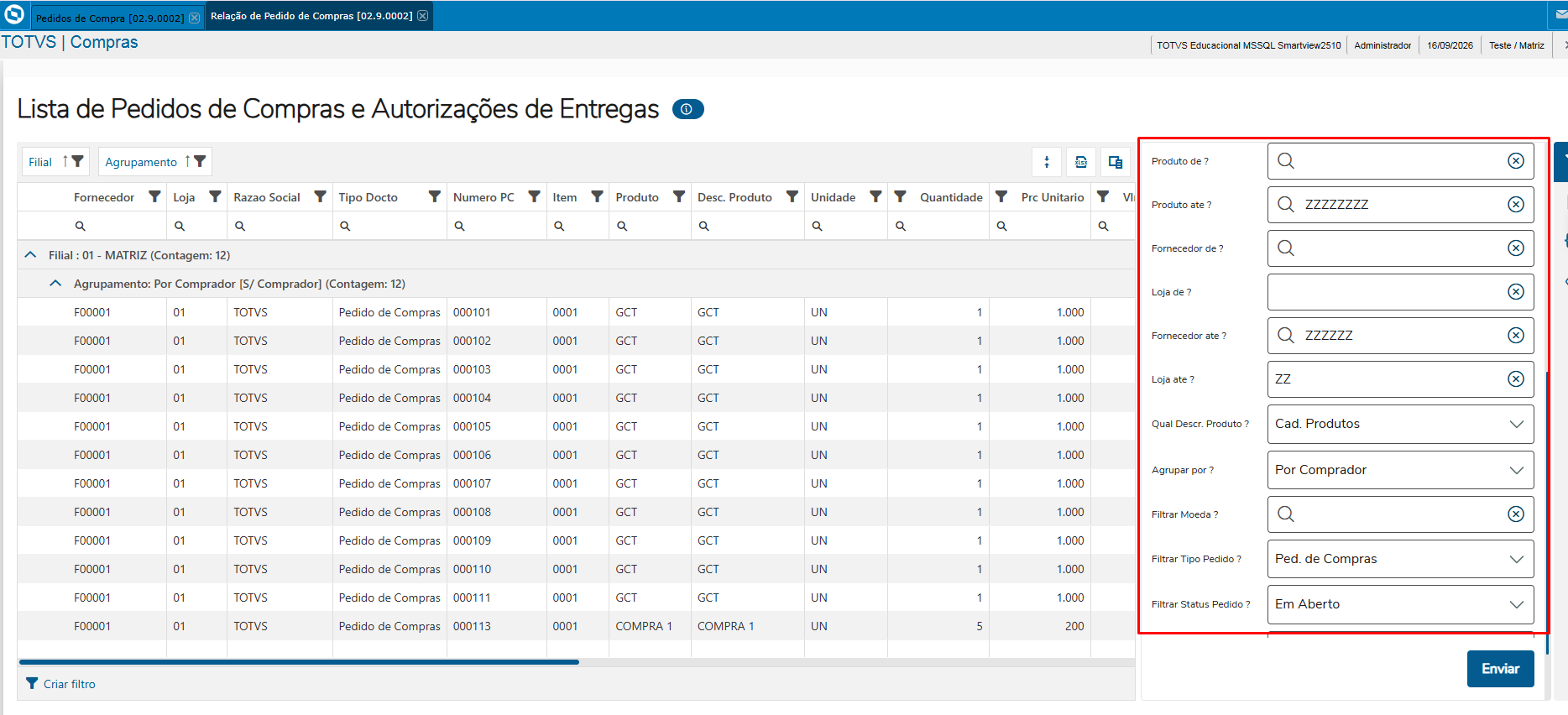Toggle Agrupamento grouping sort order

point(188,161)
